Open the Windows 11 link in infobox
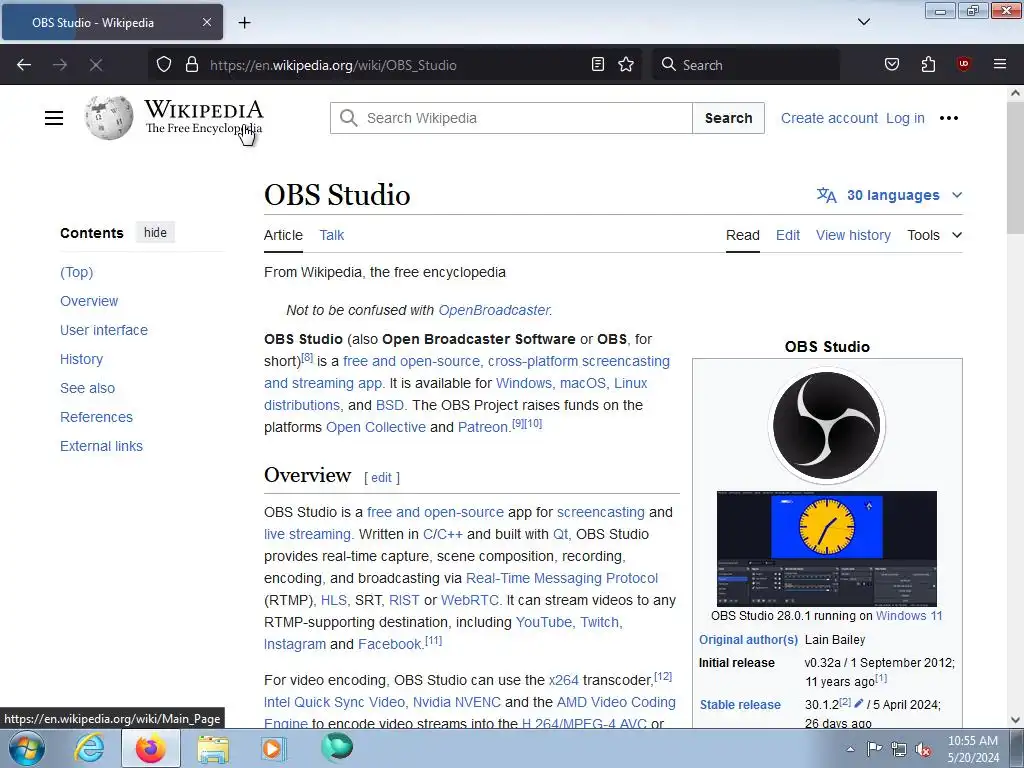The image size is (1024, 768). point(909,616)
